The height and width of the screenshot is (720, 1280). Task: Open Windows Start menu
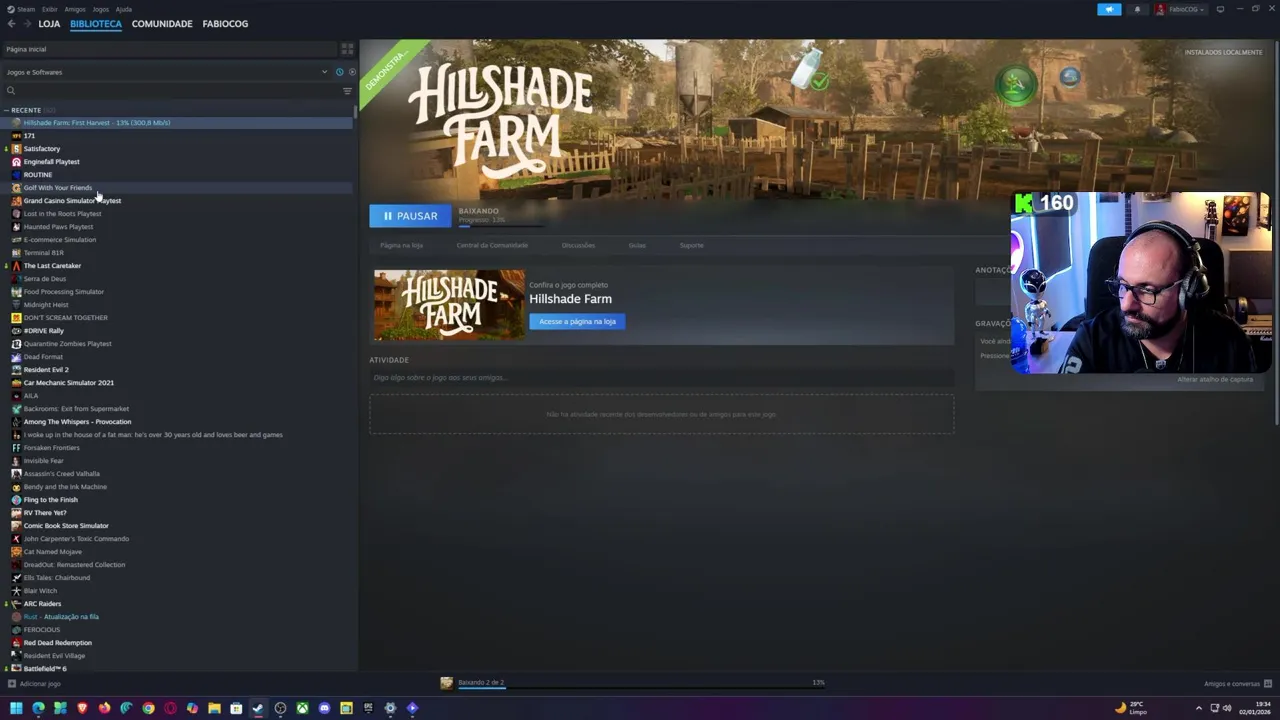pos(16,708)
